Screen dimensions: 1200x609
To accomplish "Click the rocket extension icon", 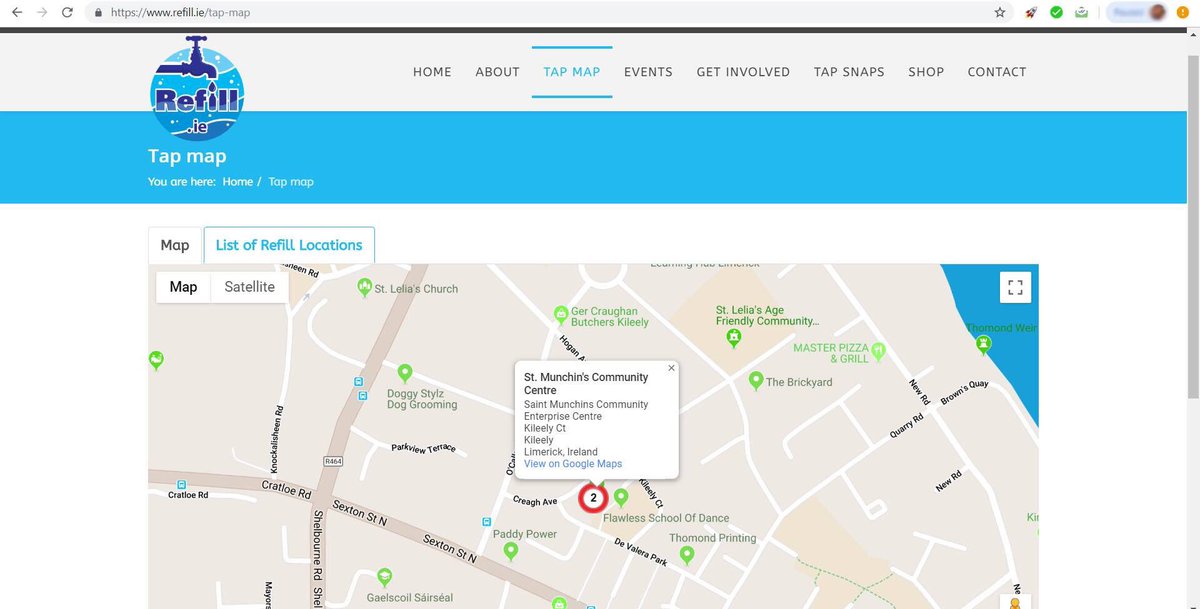I will coord(1031,13).
